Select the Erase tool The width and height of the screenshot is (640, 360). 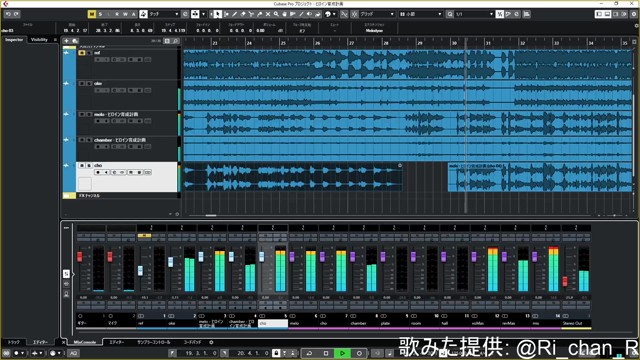[243, 14]
